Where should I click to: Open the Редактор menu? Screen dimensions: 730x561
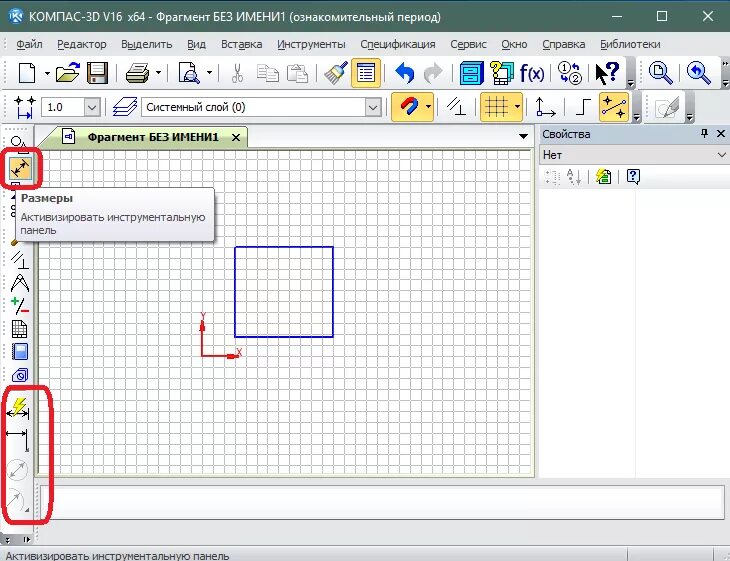tap(82, 44)
